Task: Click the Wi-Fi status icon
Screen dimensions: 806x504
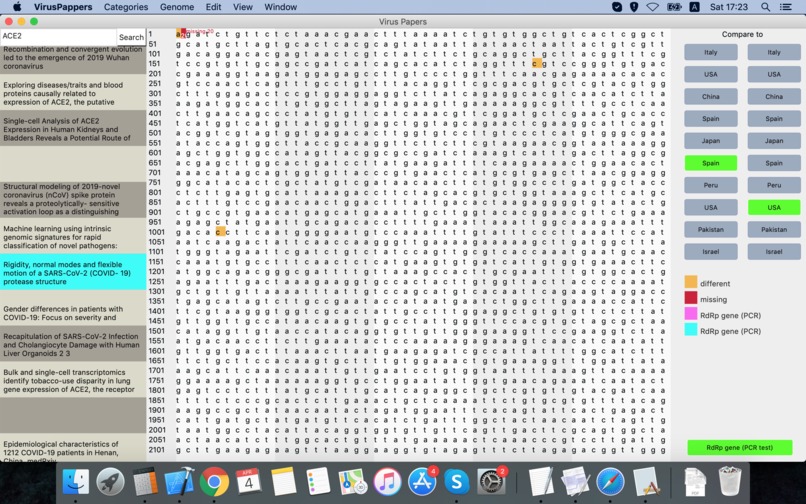Action: click(x=653, y=7)
